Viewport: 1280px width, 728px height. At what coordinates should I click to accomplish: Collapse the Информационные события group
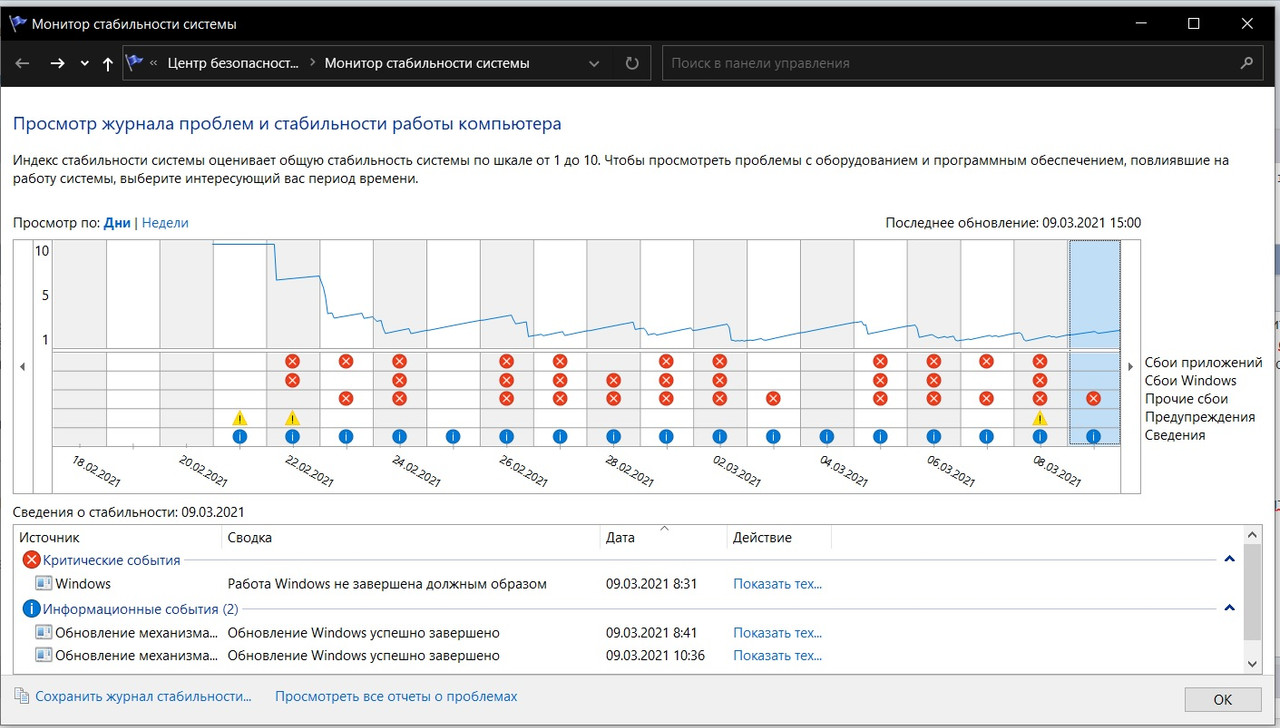[1229, 608]
